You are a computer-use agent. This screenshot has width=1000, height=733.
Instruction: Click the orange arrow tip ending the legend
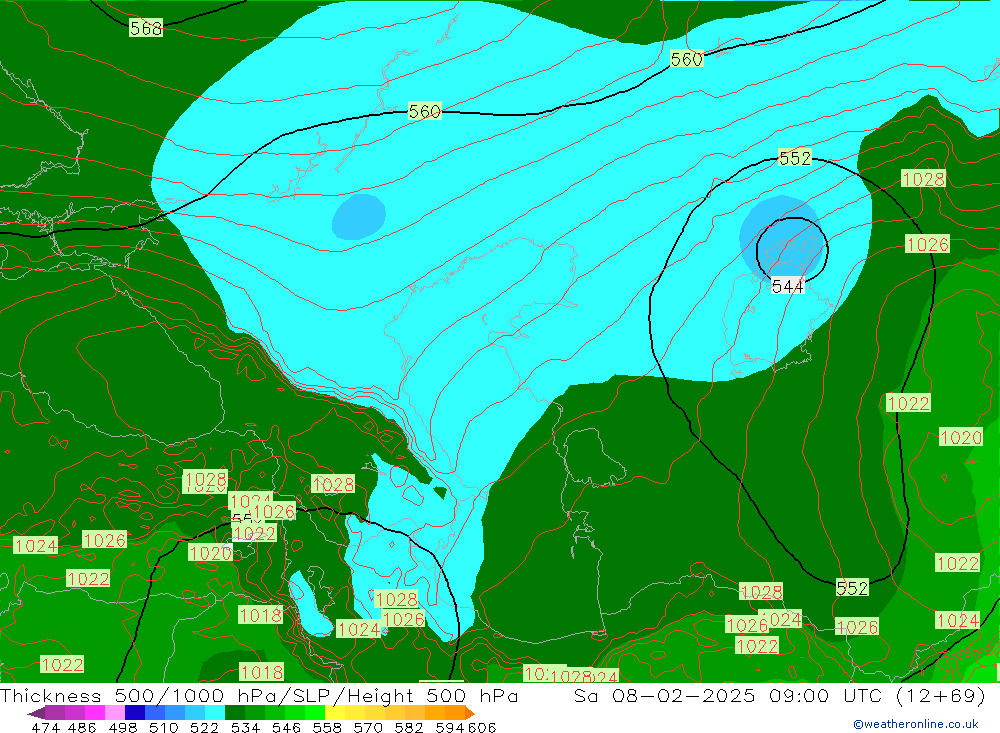point(470,713)
